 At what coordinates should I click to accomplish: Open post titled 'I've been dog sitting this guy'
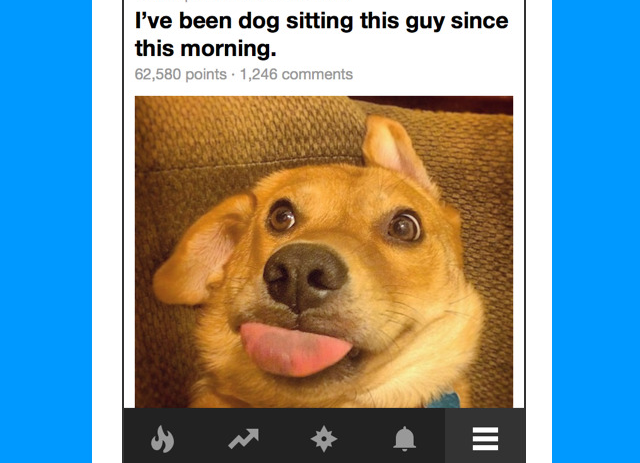click(x=321, y=34)
